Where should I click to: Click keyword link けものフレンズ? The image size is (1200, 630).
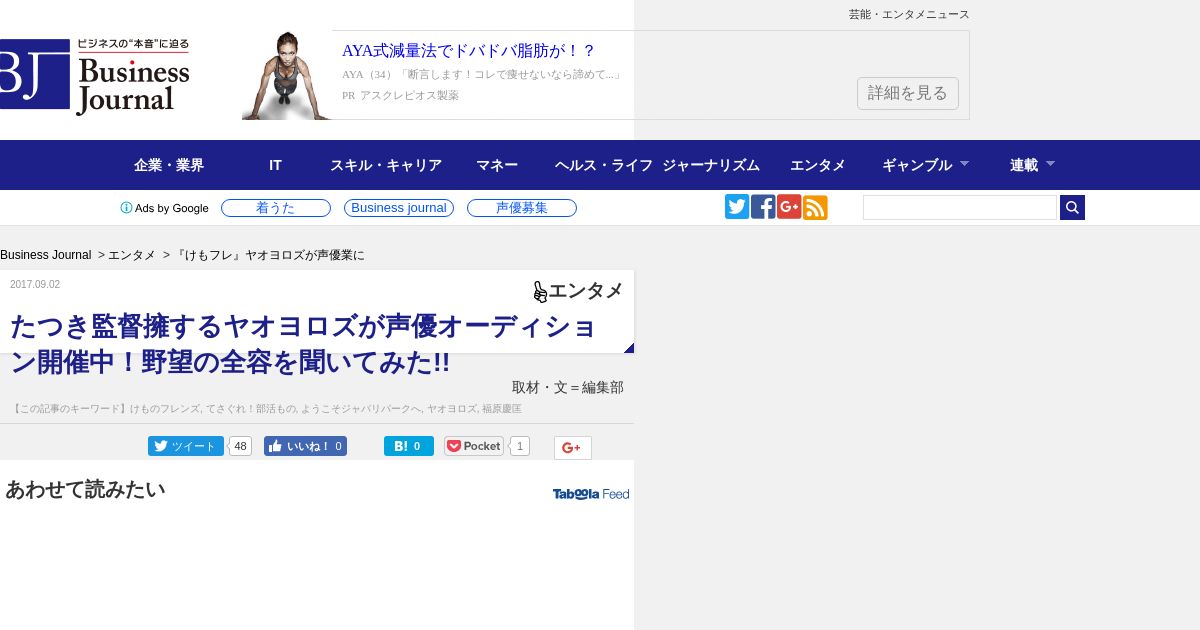(166, 409)
